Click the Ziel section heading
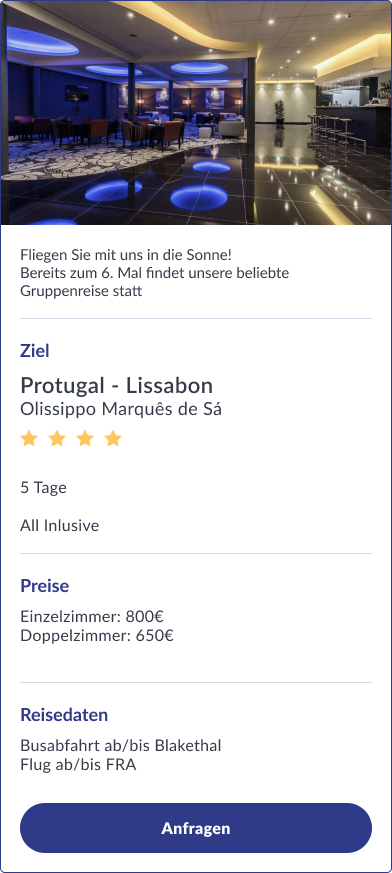The width and height of the screenshot is (392, 873). pyautogui.click(x=35, y=351)
